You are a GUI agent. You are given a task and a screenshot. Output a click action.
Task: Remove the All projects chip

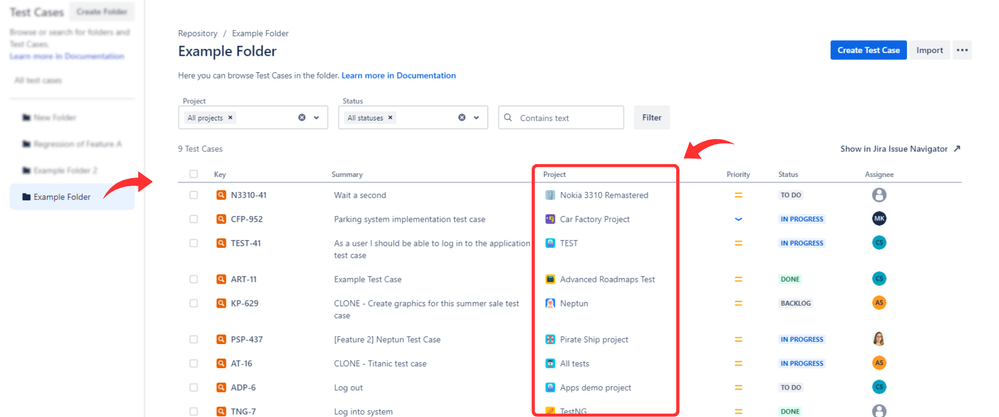(x=231, y=118)
